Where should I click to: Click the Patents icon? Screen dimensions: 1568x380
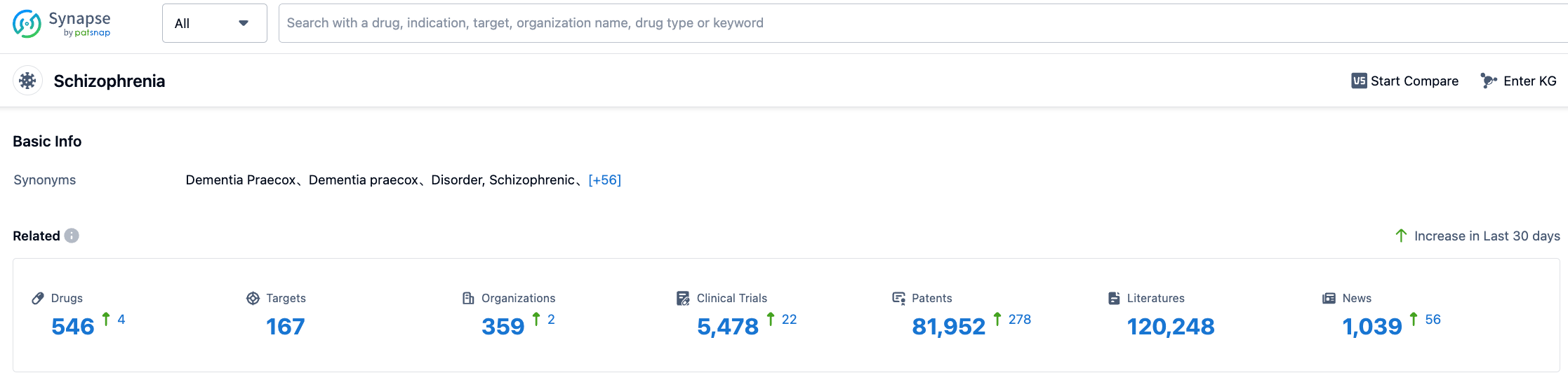[x=898, y=298]
